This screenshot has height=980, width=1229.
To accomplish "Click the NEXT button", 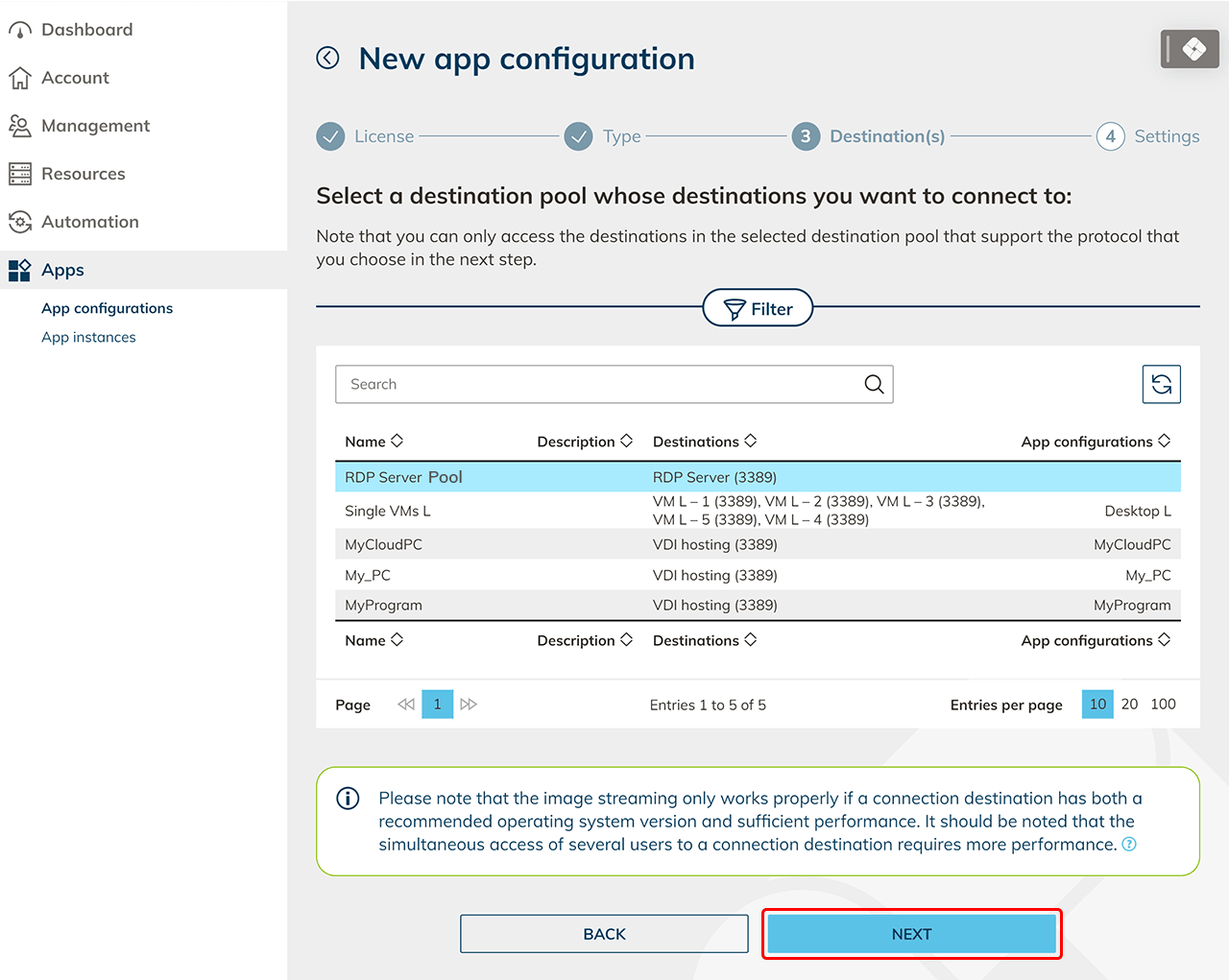I will (x=911, y=934).
